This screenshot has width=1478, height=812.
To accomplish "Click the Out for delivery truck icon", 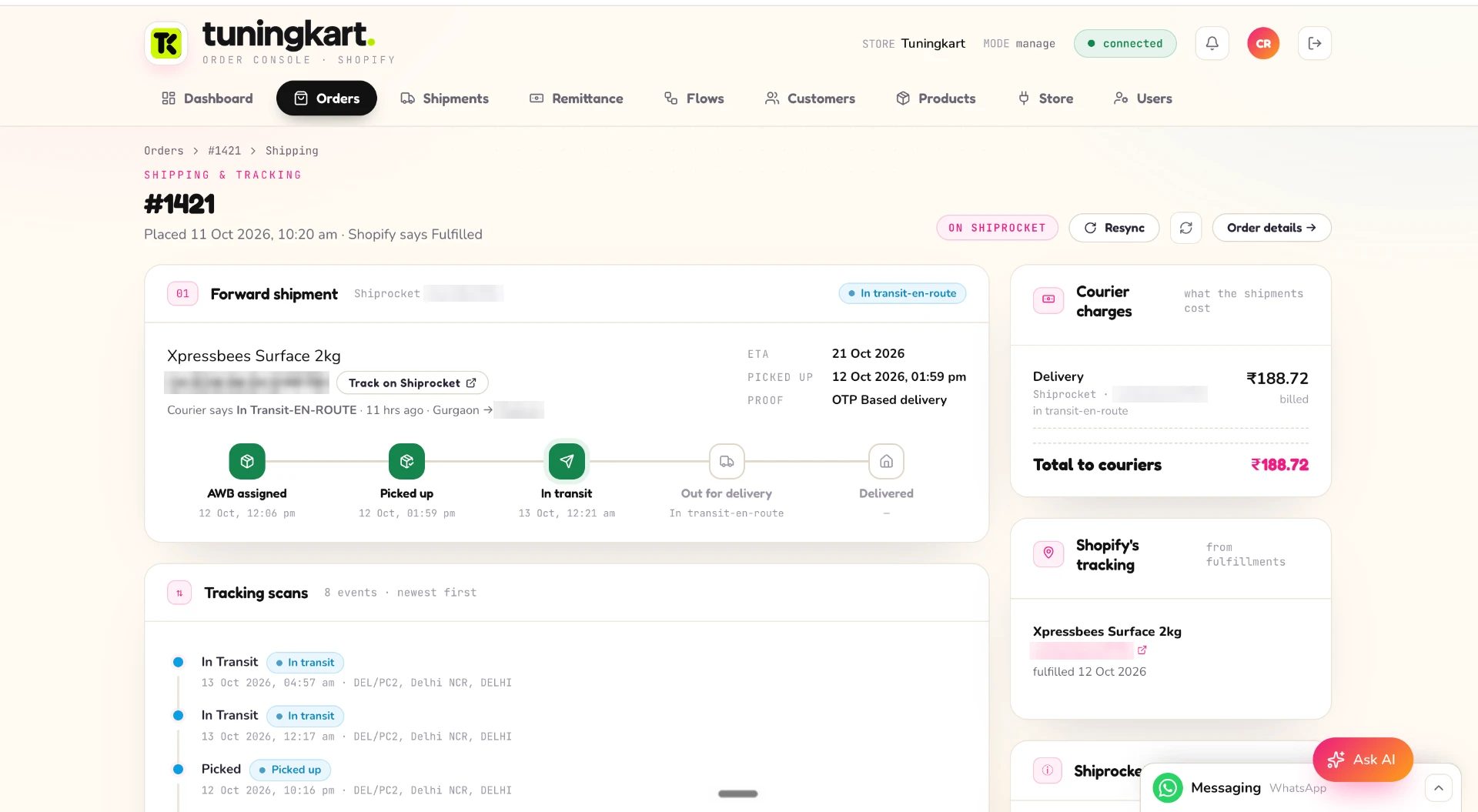I will tap(727, 461).
